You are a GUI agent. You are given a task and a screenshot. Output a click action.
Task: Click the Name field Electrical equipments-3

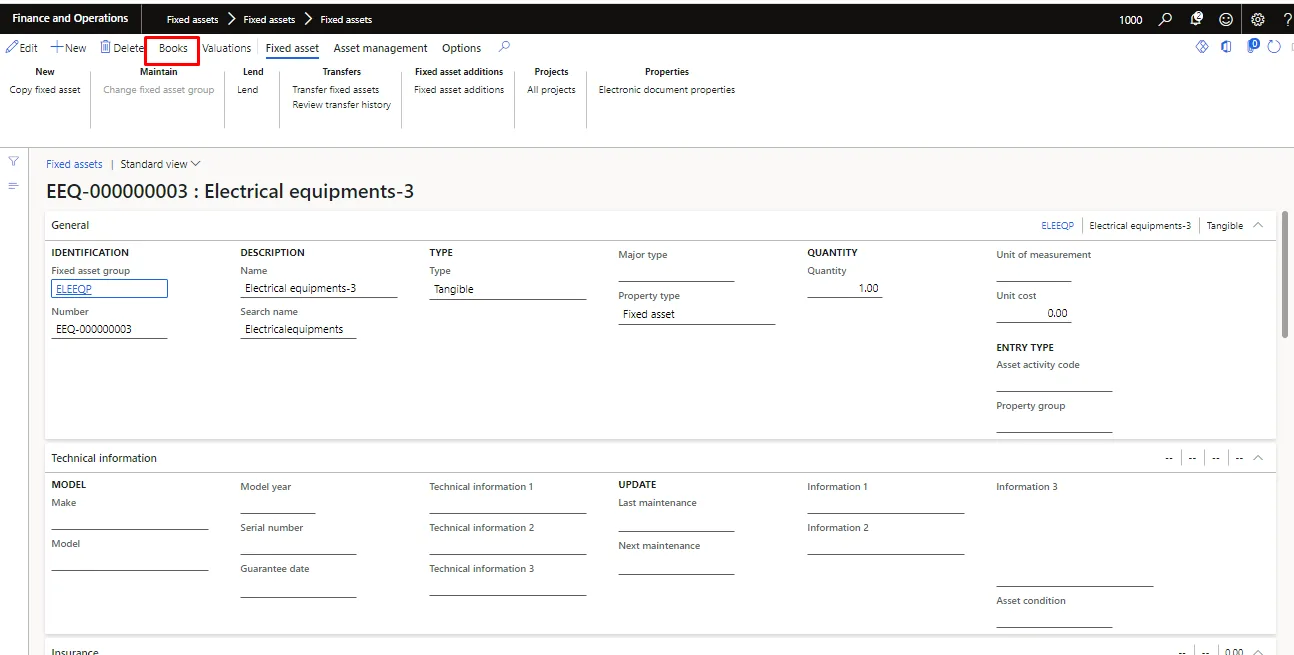[319, 289]
